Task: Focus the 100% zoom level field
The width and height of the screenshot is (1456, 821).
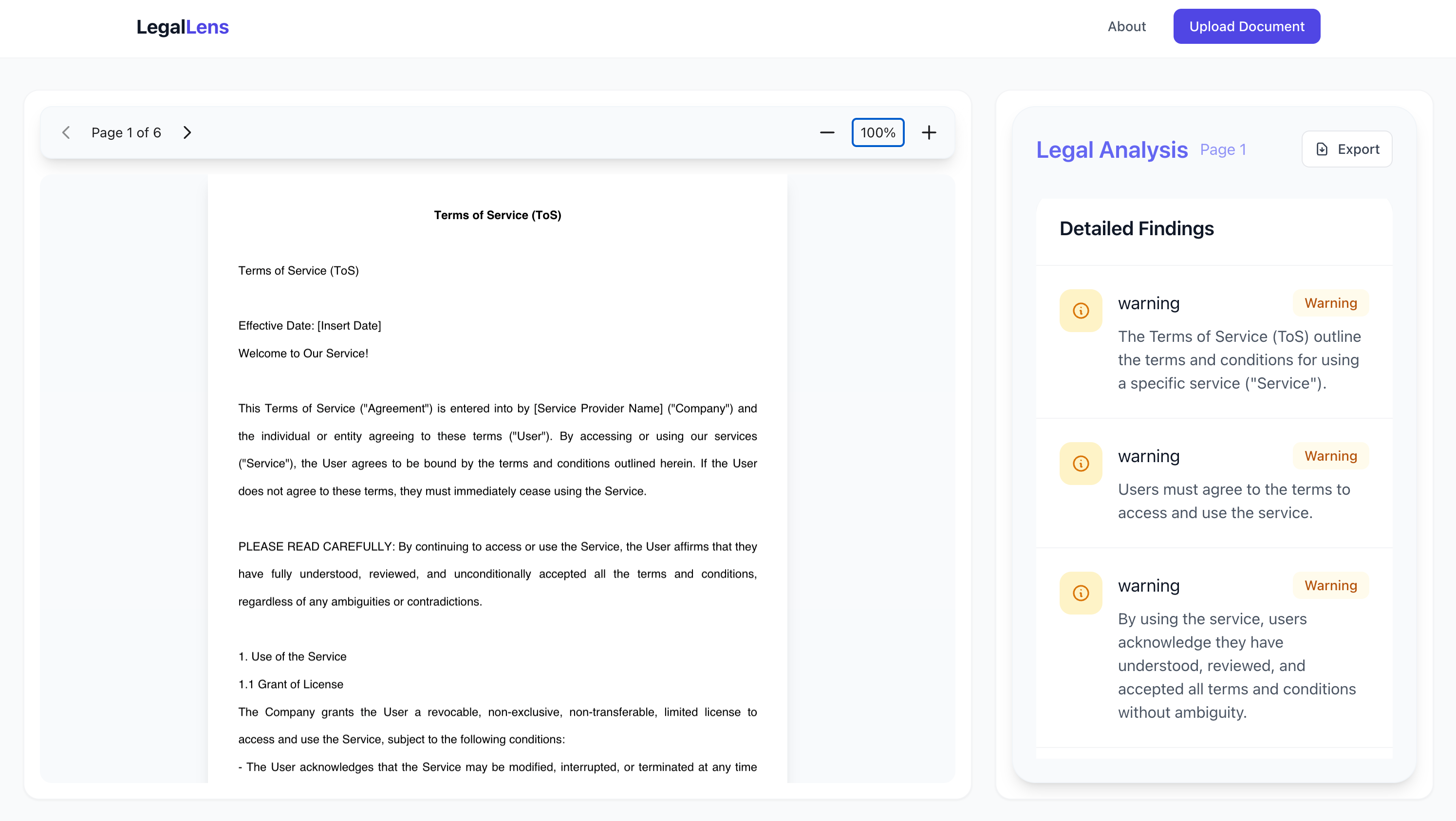Action: click(877, 132)
